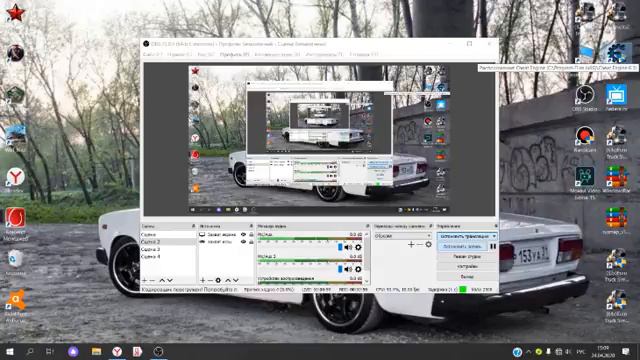Toggle lock of screen capture source

pos(251,235)
